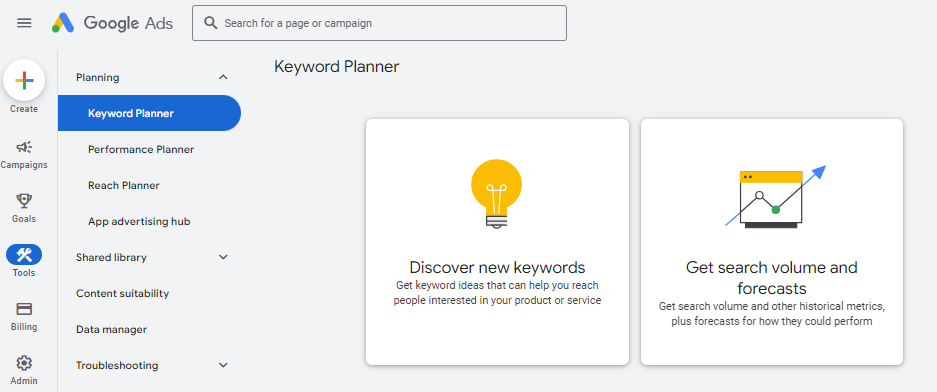Collapse the Planning section chevron

(223, 77)
